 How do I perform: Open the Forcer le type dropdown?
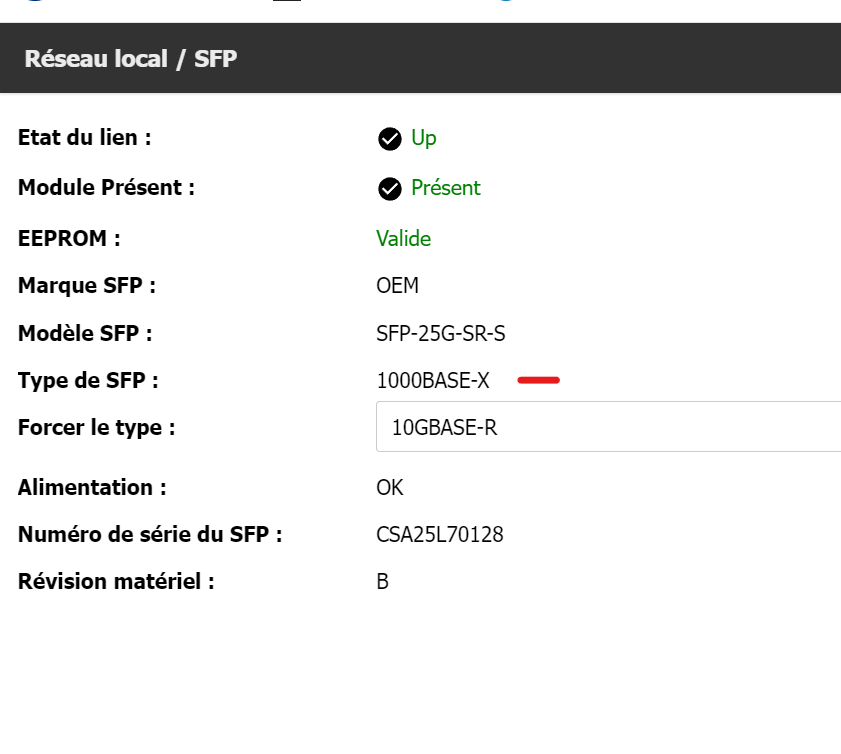[x=608, y=428]
